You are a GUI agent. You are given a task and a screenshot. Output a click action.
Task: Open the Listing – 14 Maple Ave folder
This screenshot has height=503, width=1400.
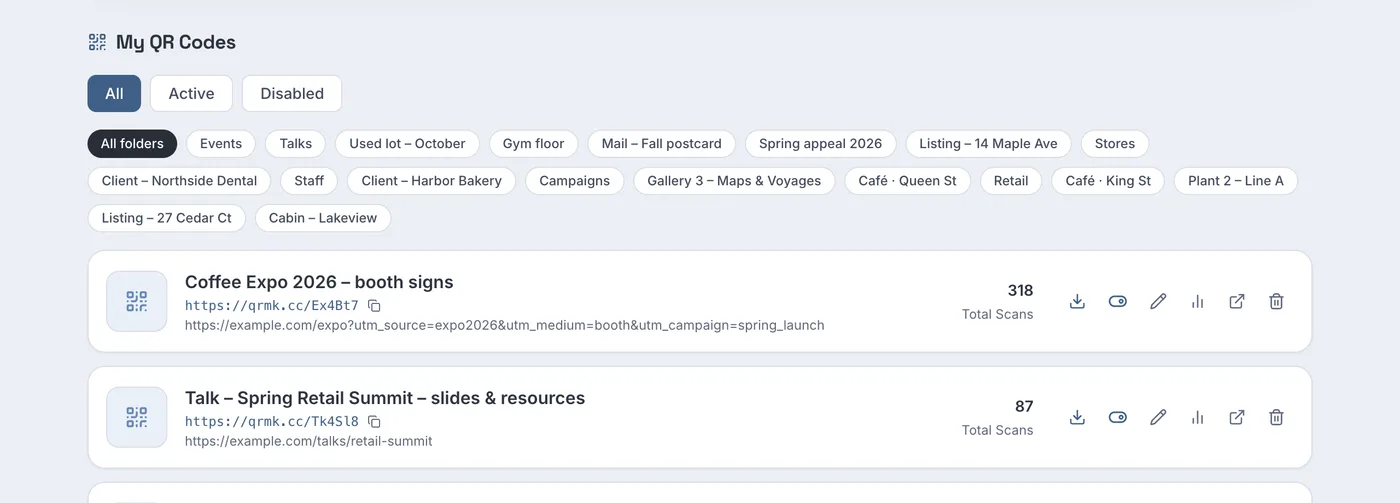click(x=989, y=143)
